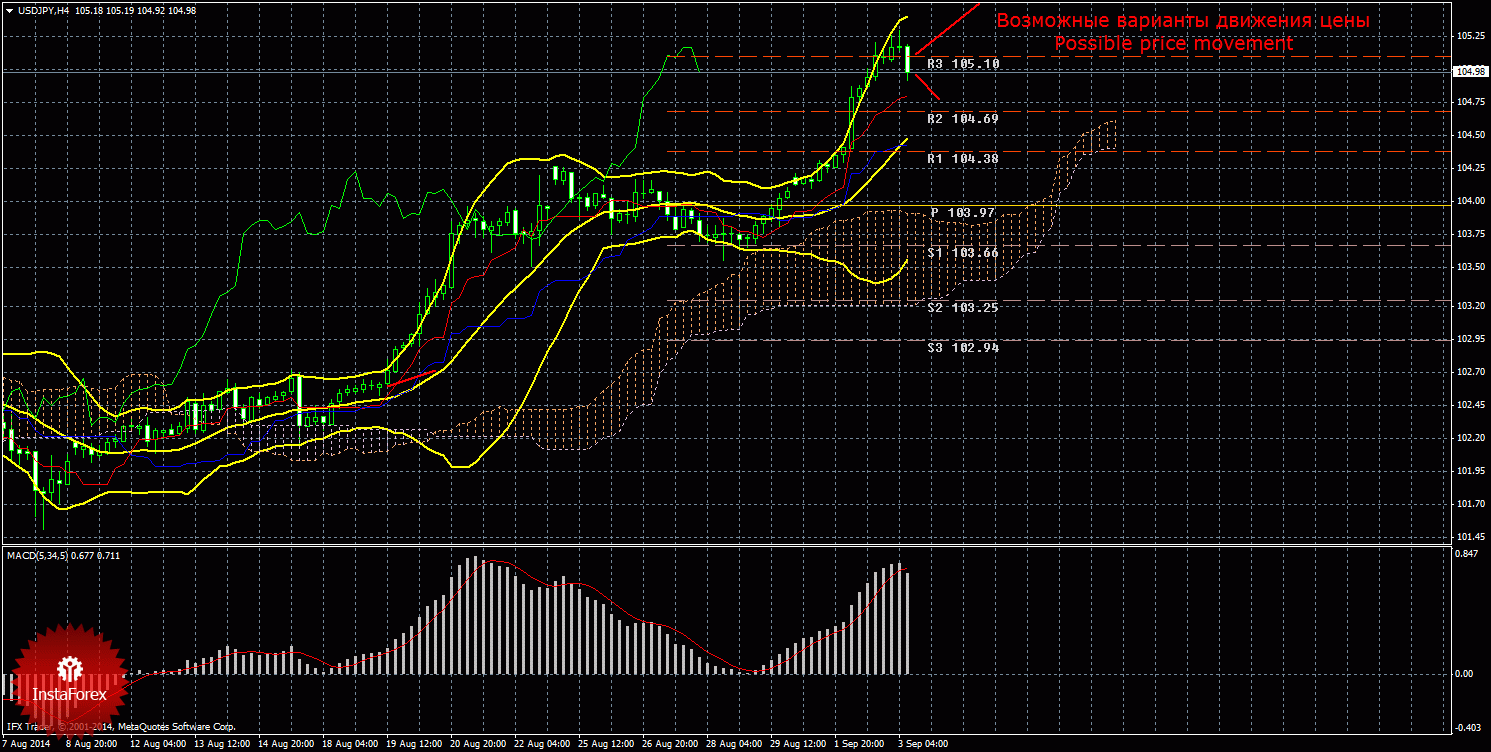This screenshot has width=1491, height=752.
Task: Click the Russian red annotation text line
Action: click(x=1182, y=21)
